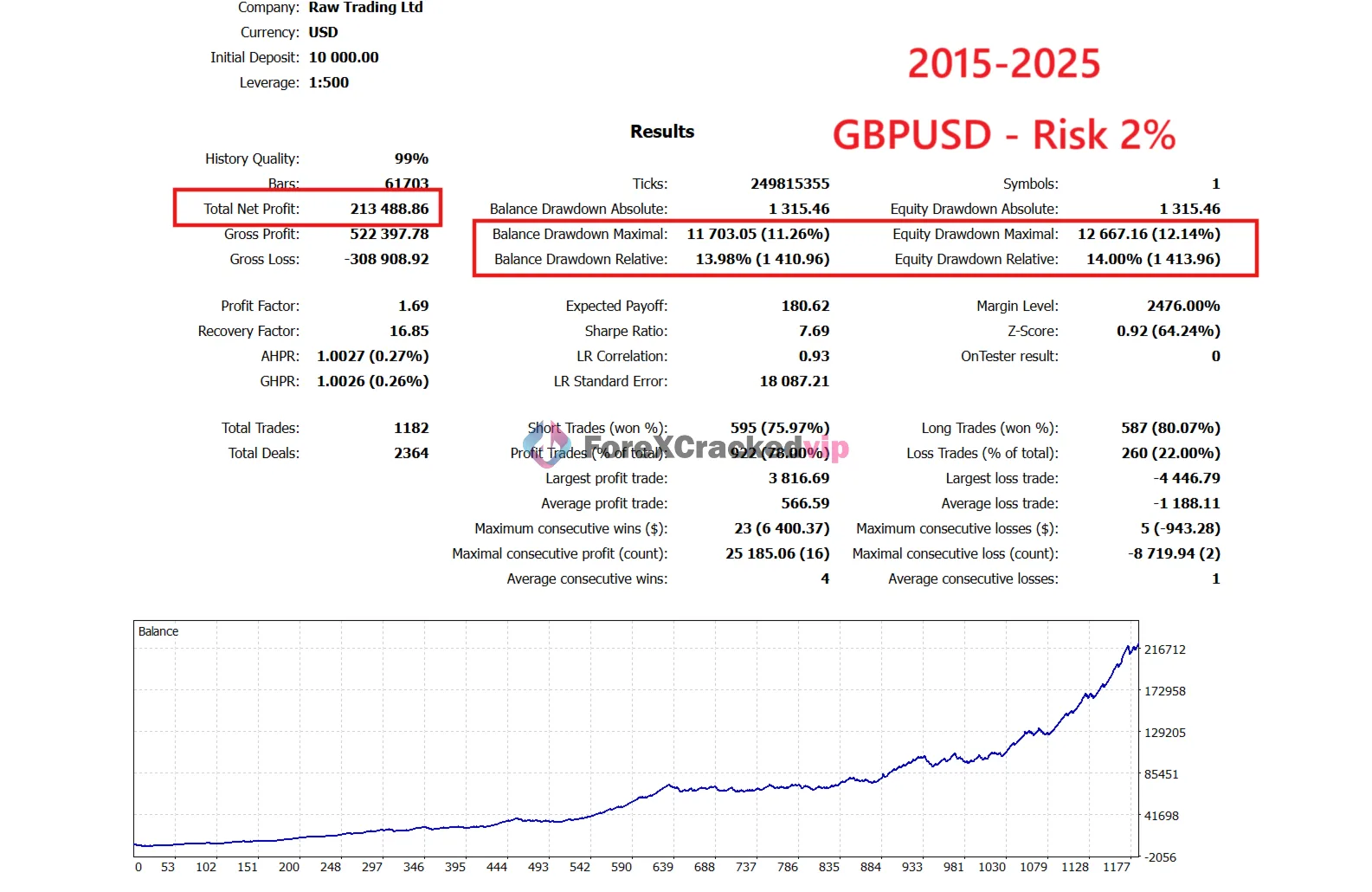Click the Sharpe Ratio value 7.69

[814, 331]
